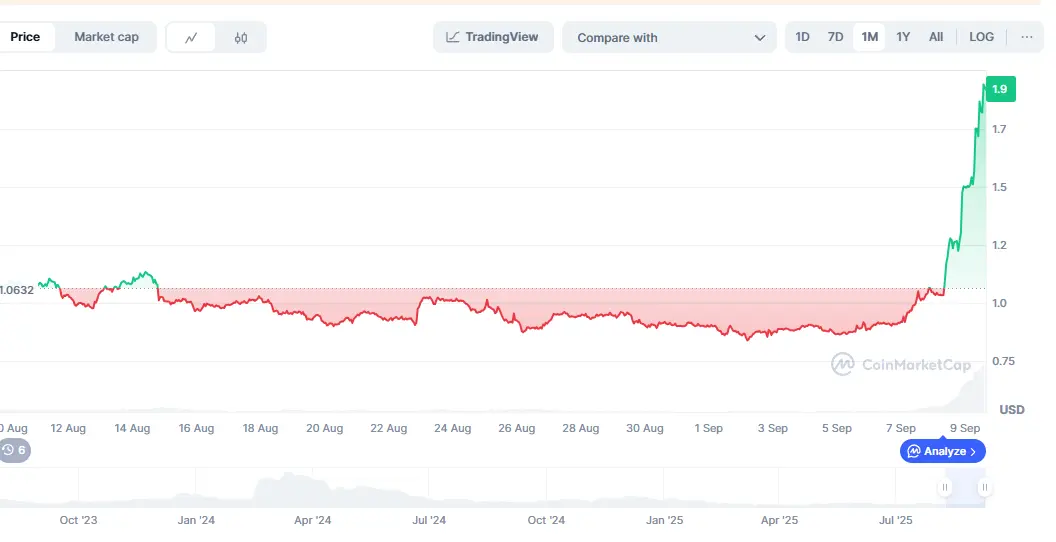Open the TradingView chart
The image size is (1056, 542).
492,37
